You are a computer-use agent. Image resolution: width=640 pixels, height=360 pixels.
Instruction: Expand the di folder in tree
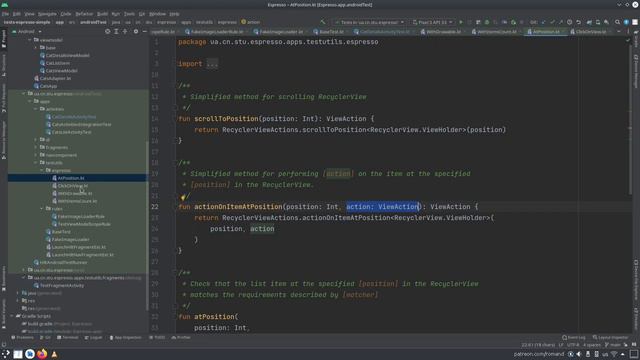tap(36, 140)
